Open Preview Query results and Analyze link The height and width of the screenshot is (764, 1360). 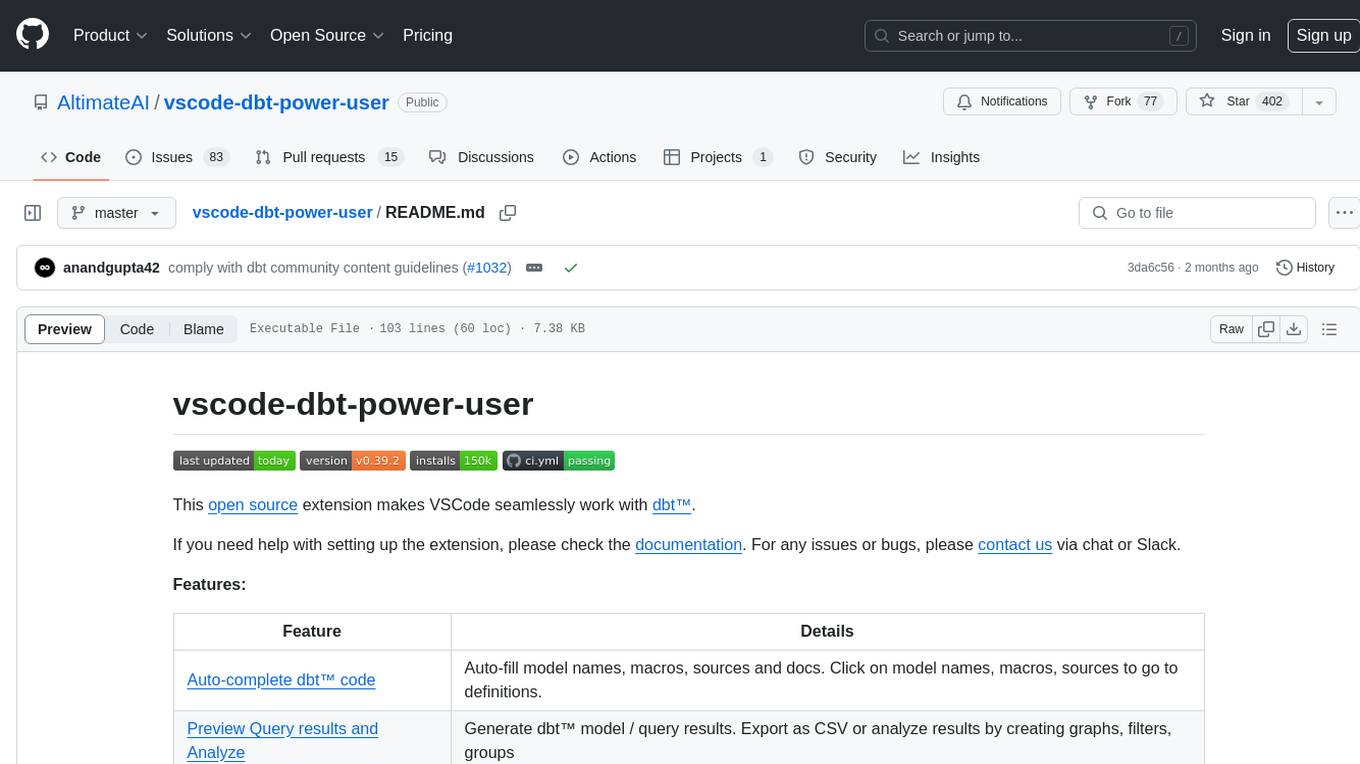coord(282,741)
